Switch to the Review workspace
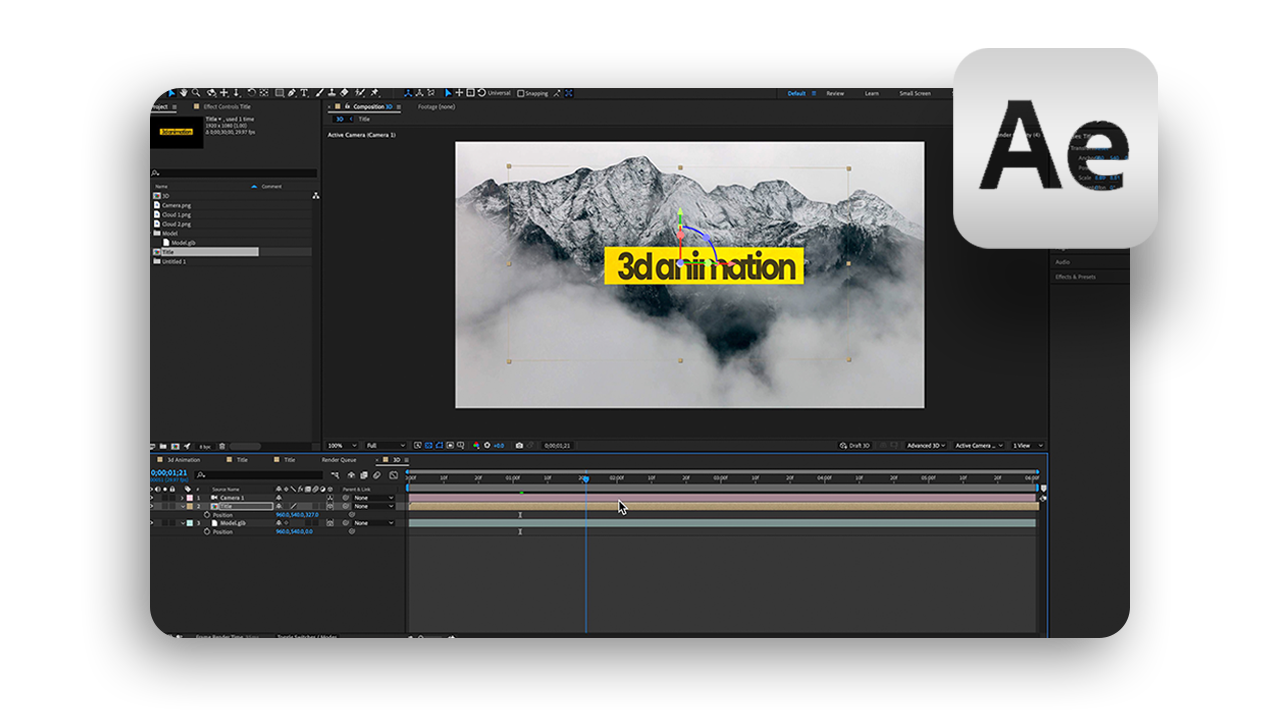1280x720 pixels. [835, 93]
